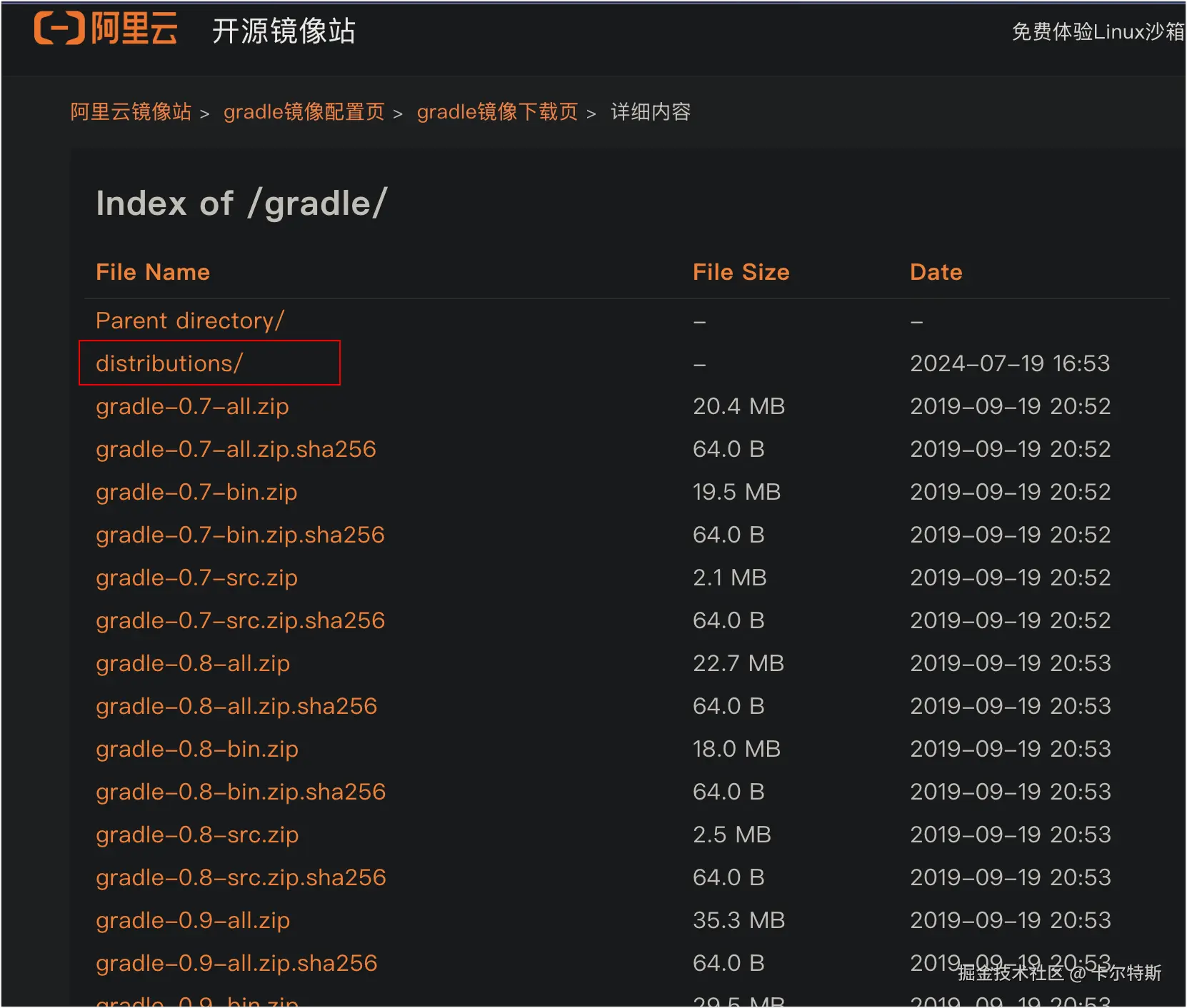Download gradle-0.8-all.zip
Image resolution: width=1187 pixels, height=1008 pixels.
193,663
